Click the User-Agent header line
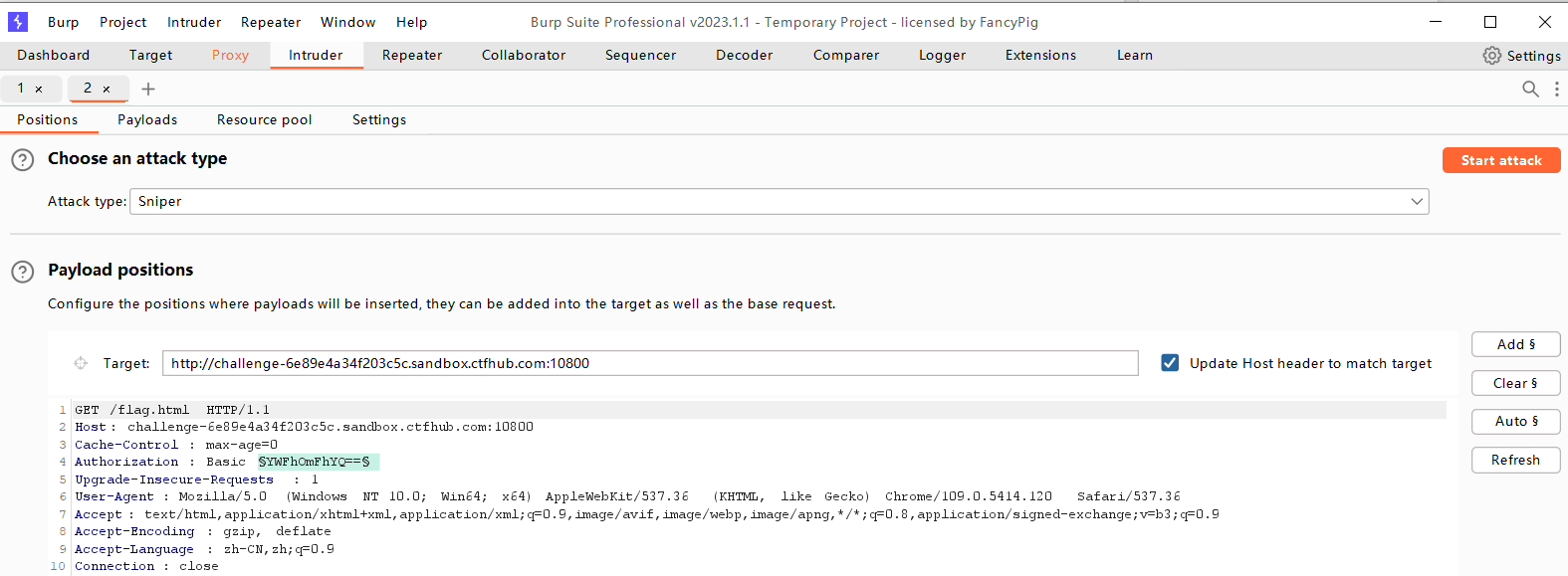This screenshot has width=1568, height=576. click(x=627, y=496)
